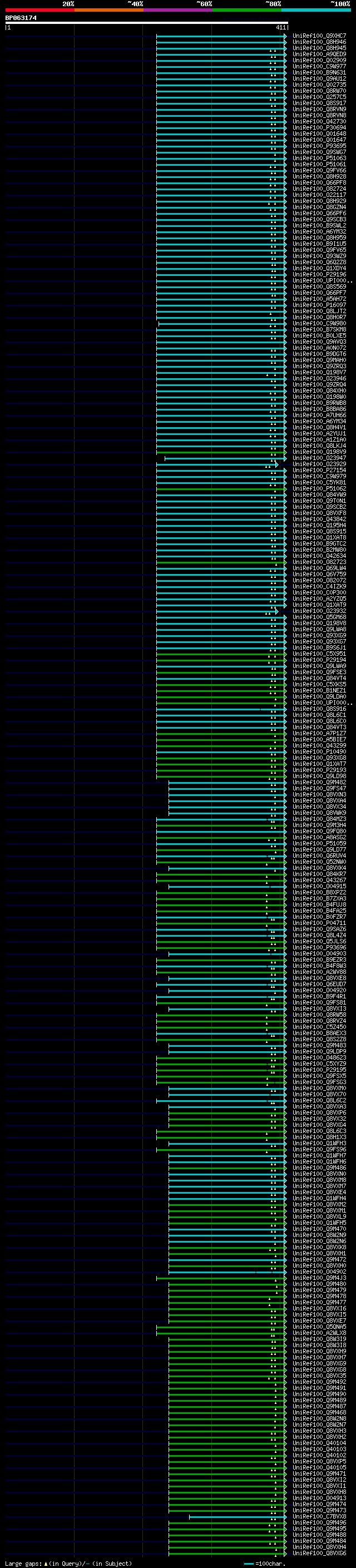Pick the UniRef100_B9SWL2 label
The height and width of the screenshot is (1568, 356).
tap(319, 225)
